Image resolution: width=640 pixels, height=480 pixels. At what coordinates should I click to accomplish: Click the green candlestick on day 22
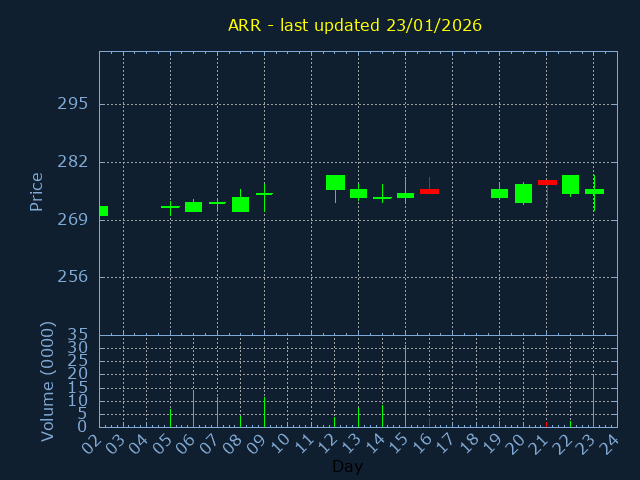click(570, 184)
